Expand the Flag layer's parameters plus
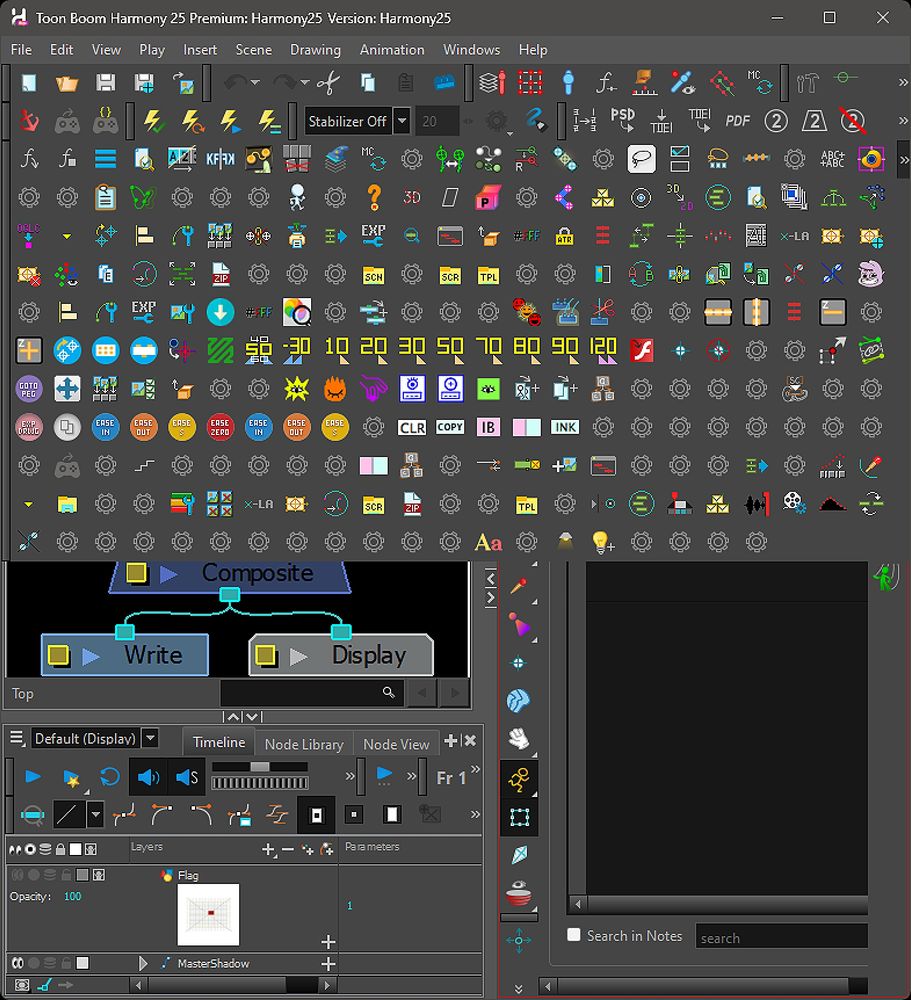 pos(328,941)
